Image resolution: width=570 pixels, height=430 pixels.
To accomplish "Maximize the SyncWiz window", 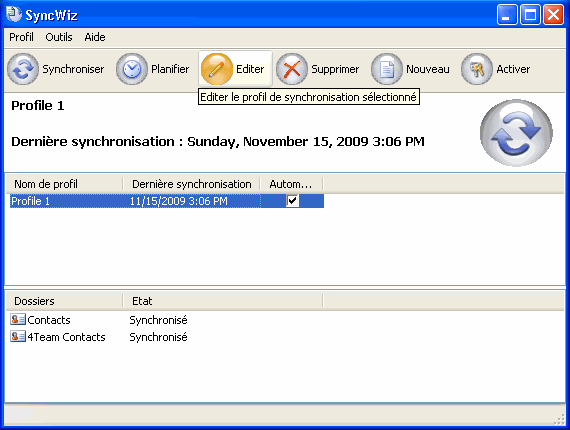I will tap(530, 15).
